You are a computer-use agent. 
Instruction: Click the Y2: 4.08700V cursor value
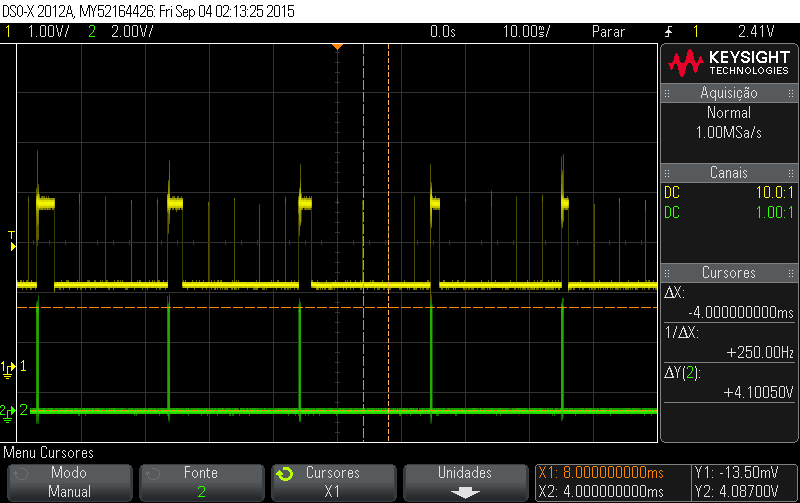pyautogui.click(x=736, y=492)
